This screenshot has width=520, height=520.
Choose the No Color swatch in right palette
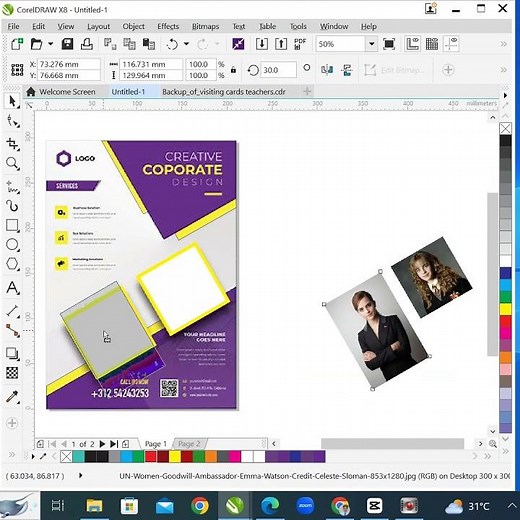pos(505,128)
